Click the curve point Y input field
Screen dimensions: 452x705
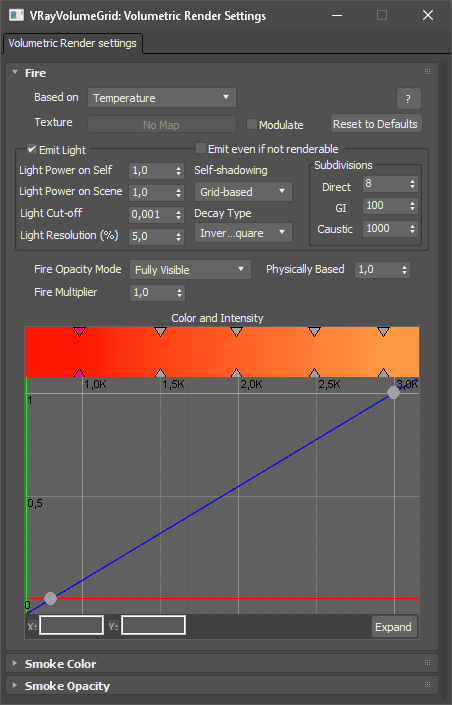(x=153, y=625)
